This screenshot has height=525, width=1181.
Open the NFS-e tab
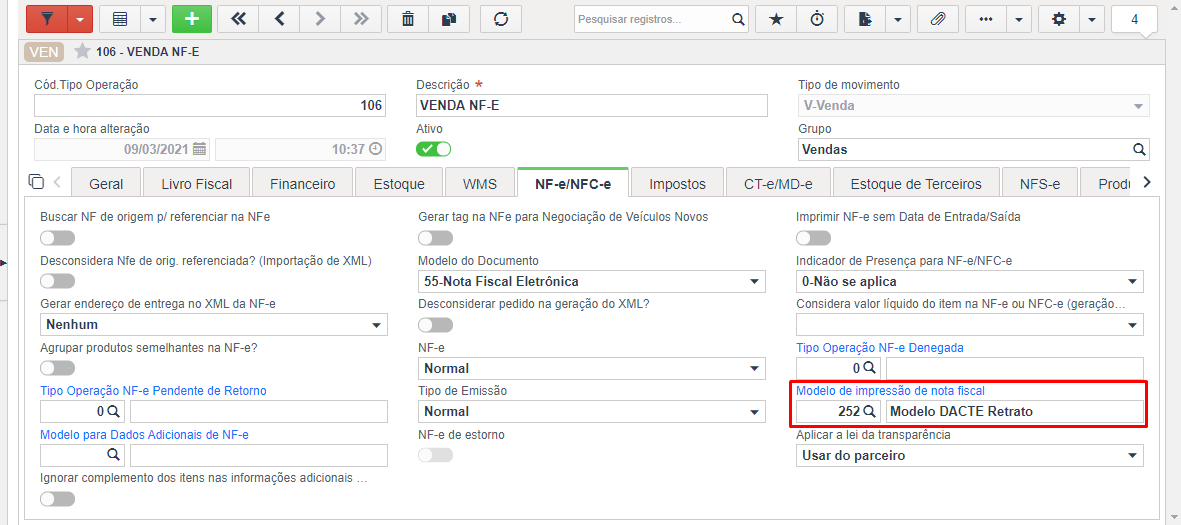pos(1039,184)
